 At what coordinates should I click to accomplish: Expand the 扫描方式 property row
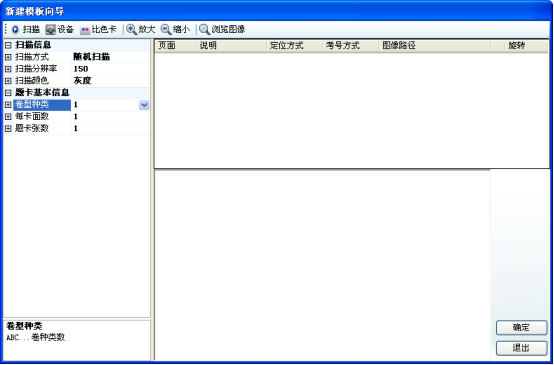(8, 57)
